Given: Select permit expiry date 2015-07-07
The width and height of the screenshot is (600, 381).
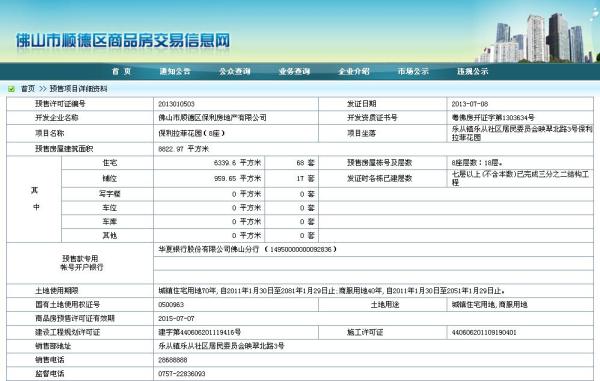Looking at the screenshot, I should (176, 318).
